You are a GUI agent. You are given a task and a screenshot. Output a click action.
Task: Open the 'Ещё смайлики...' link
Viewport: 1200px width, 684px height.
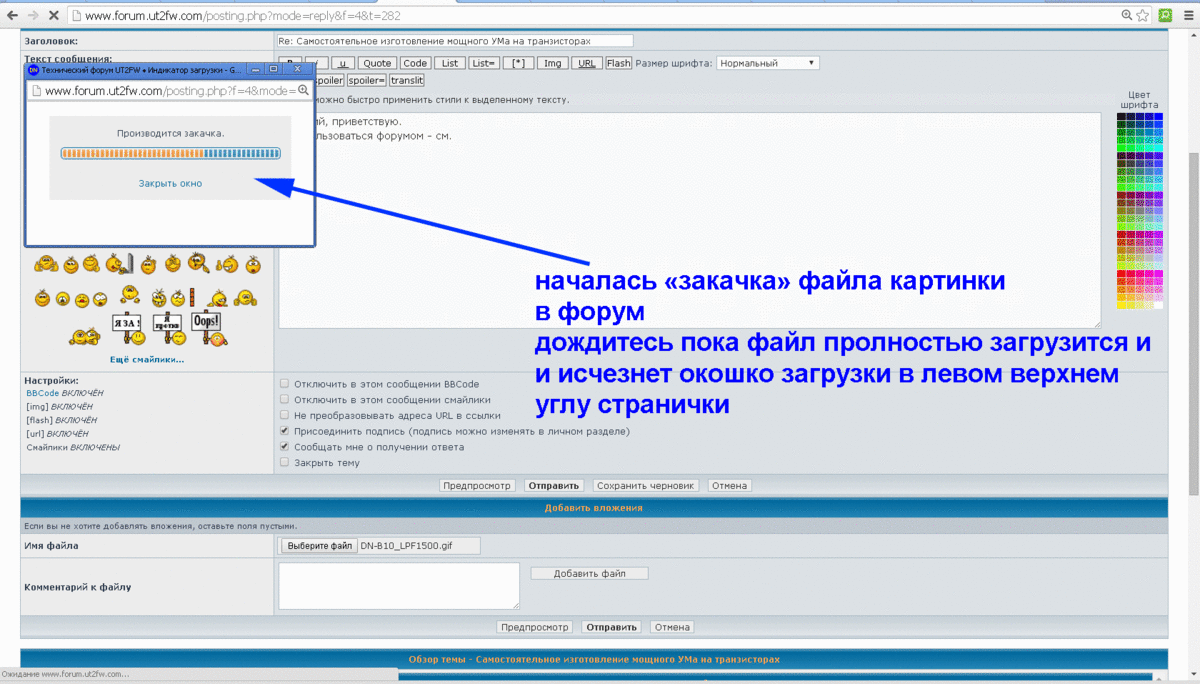point(147,360)
